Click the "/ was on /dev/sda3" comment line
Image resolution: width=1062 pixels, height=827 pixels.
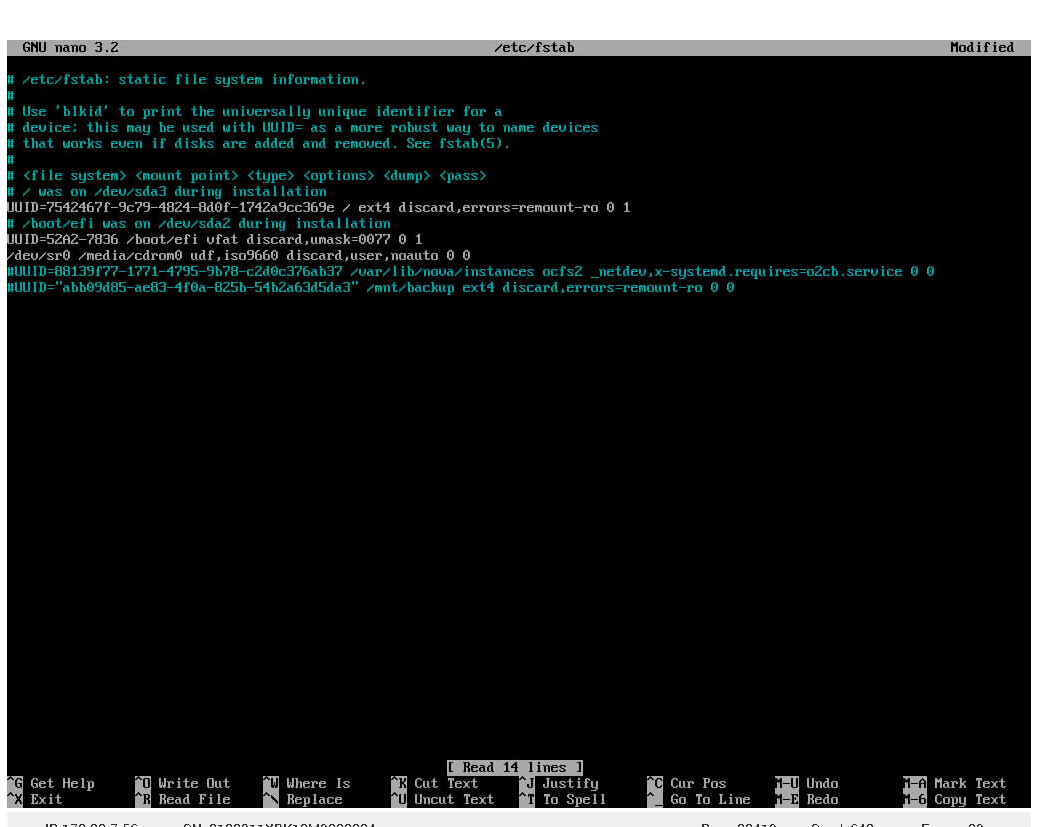[x=167, y=192]
